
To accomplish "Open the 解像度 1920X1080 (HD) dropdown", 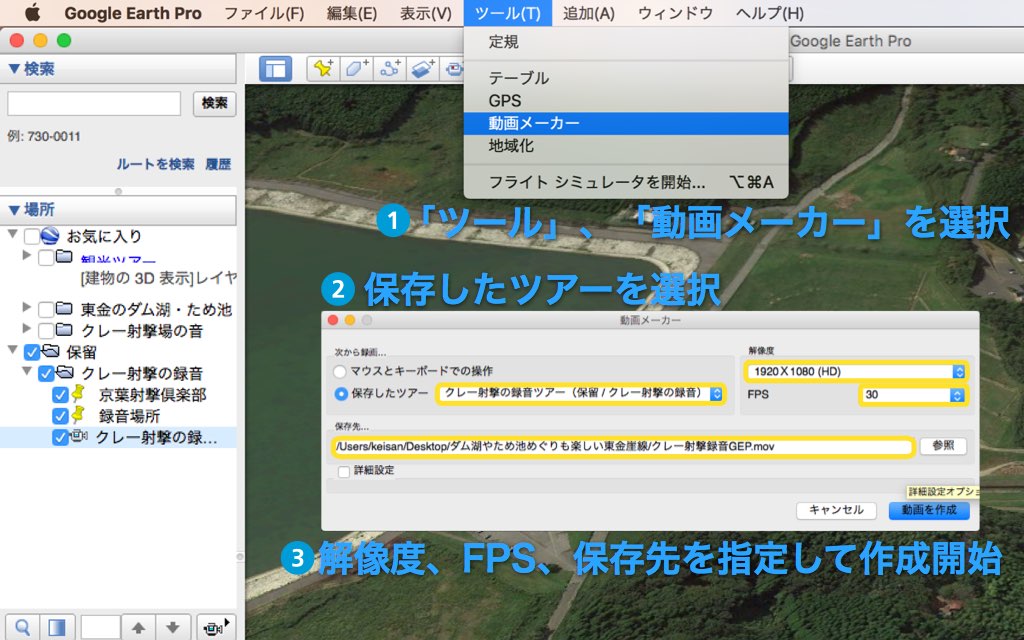I will (x=855, y=372).
